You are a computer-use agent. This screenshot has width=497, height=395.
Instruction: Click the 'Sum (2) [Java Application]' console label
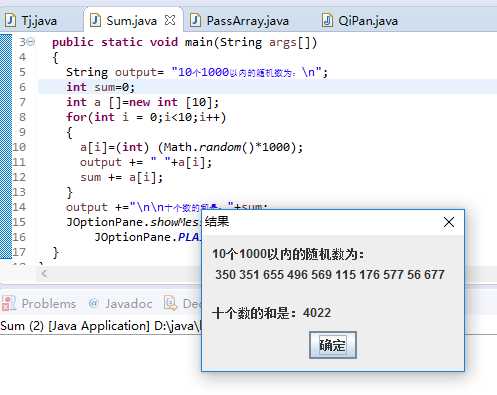75,326
